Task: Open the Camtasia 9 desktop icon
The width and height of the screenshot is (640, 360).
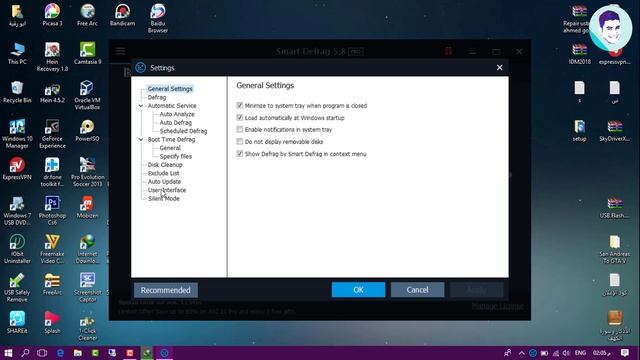Action: click(x=87, y=53)
